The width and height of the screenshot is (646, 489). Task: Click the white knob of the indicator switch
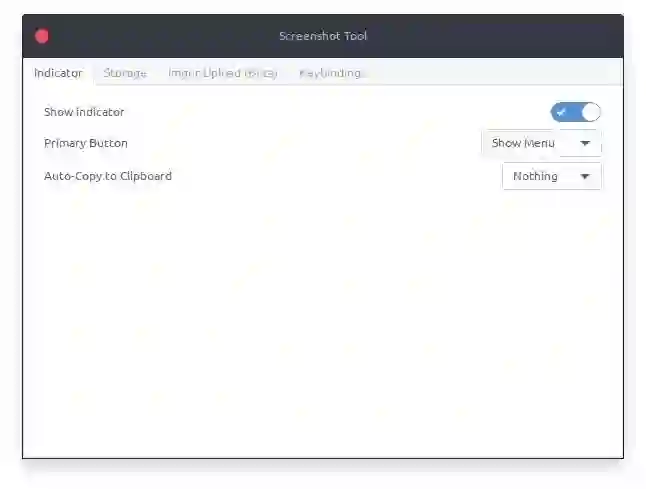591,112
